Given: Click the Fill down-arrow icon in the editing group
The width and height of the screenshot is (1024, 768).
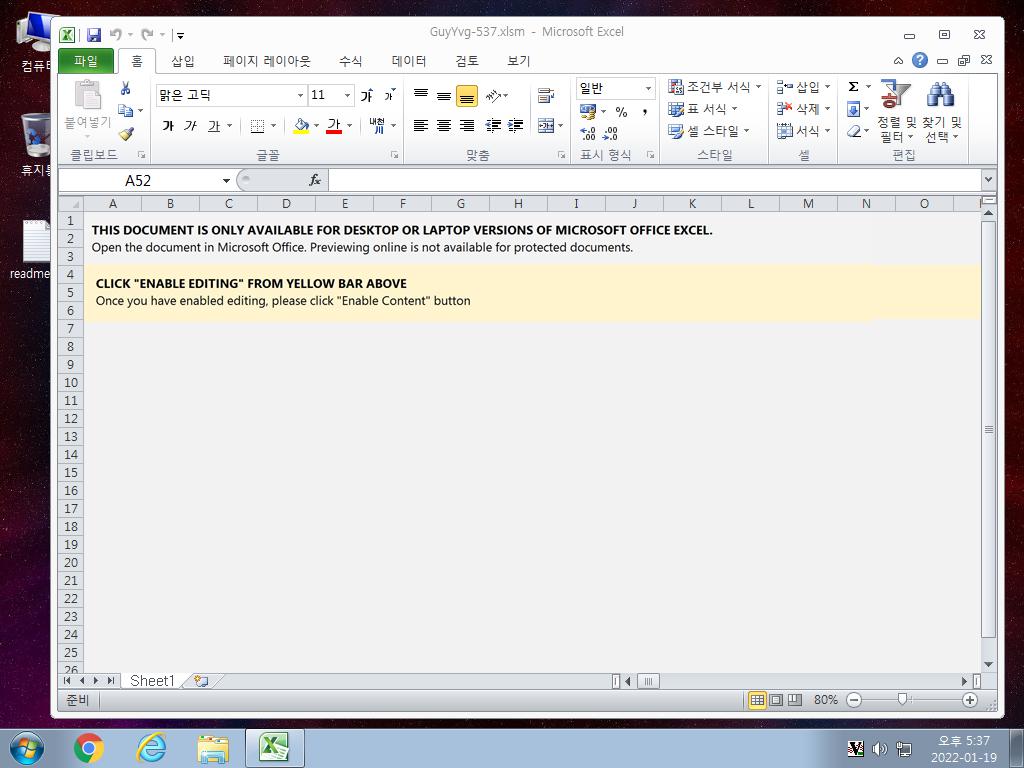Looking at the screenshot, I should point(853,109).
